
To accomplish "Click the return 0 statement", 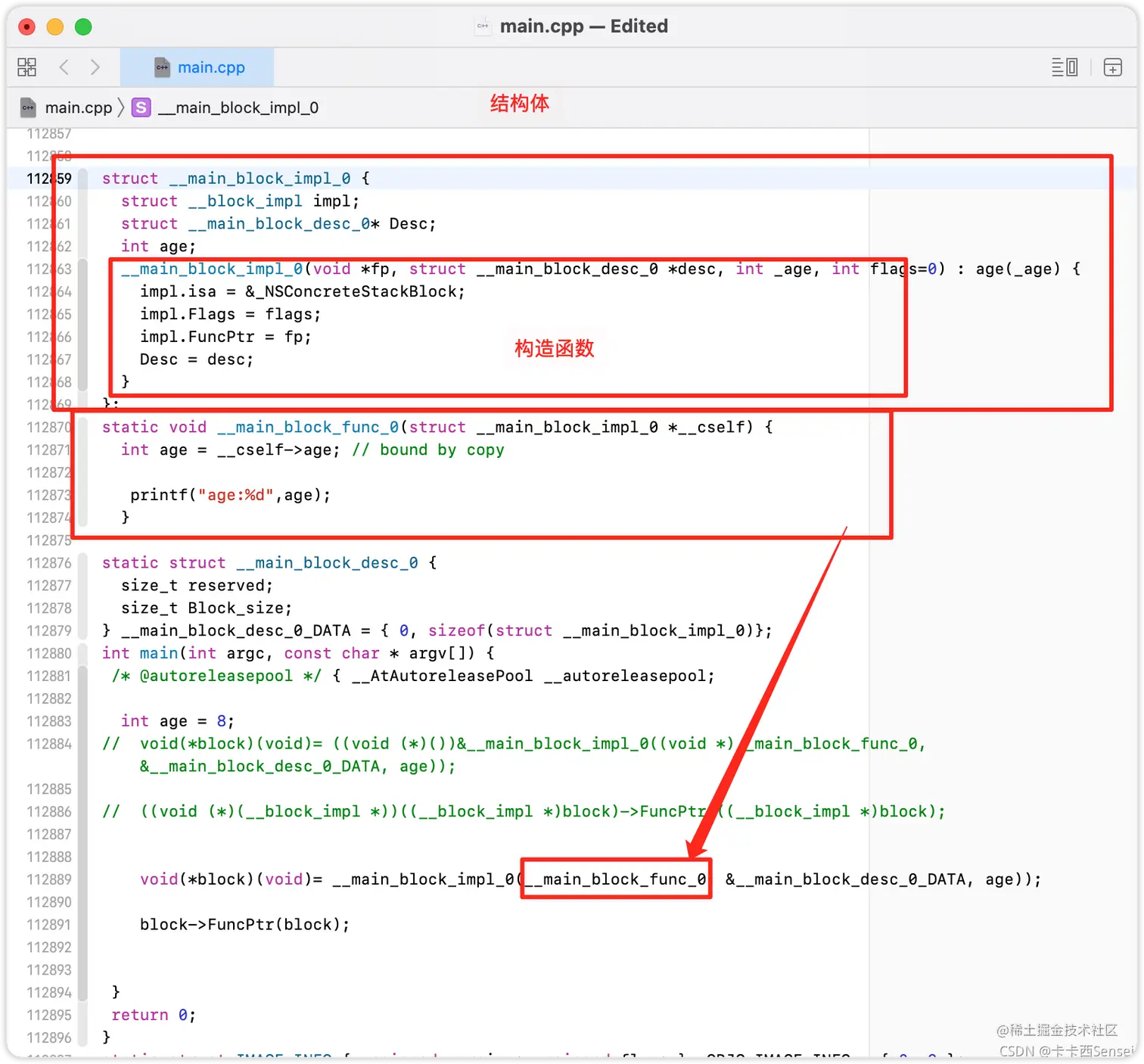I will tap(154, 1015).
